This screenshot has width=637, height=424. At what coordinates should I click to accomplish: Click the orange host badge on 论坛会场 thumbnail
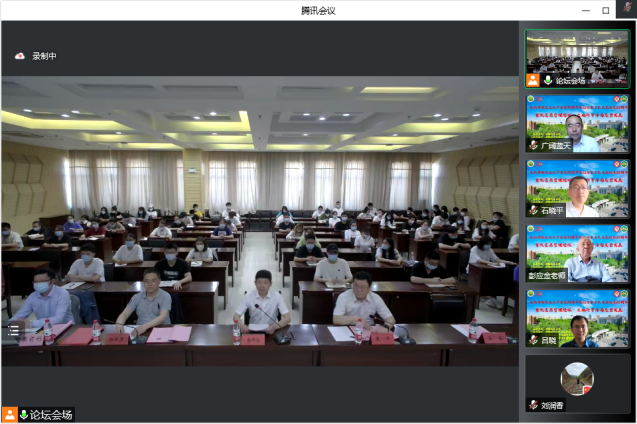click(534, 80)
